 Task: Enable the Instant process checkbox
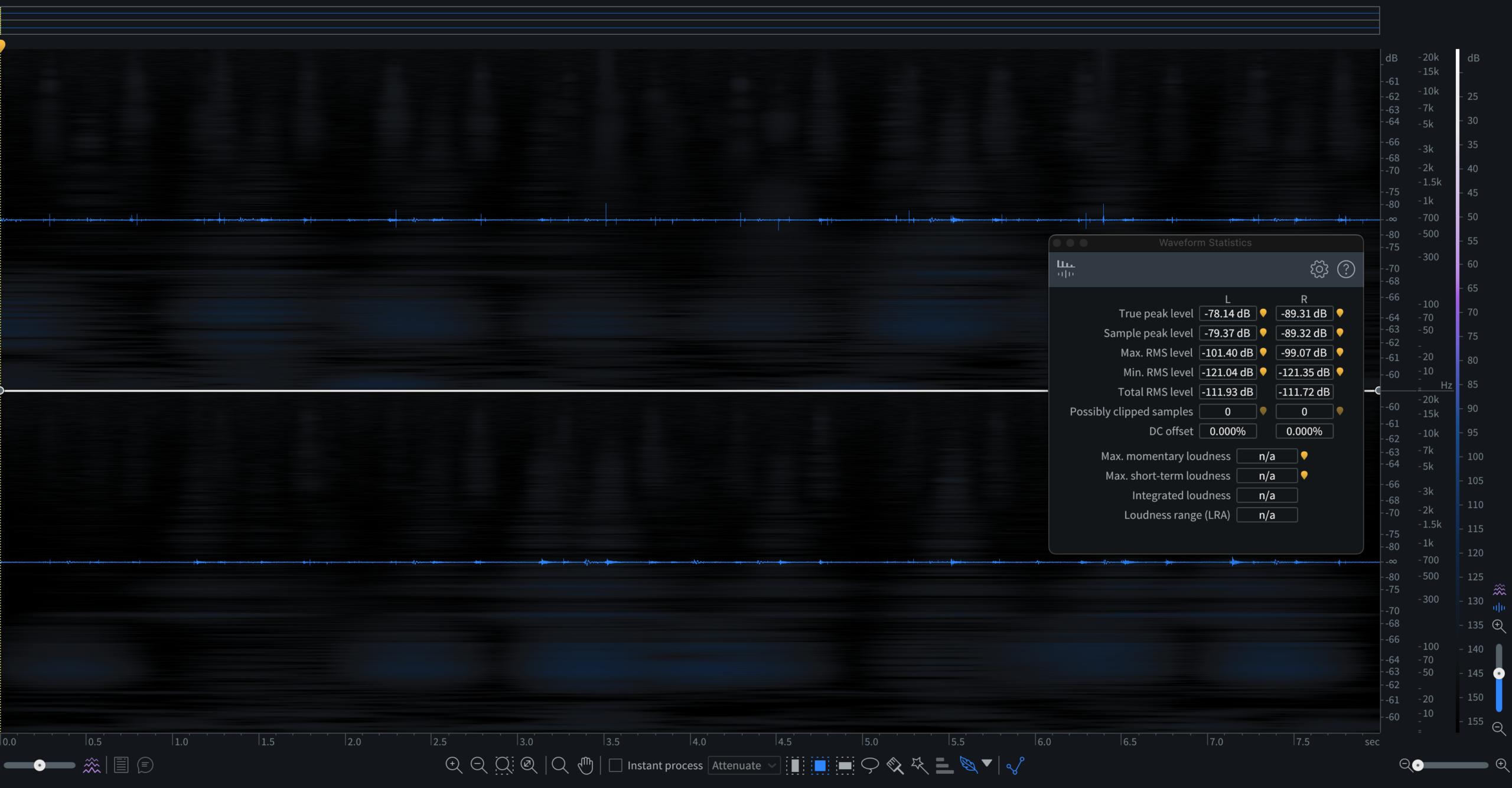(615, 766)
